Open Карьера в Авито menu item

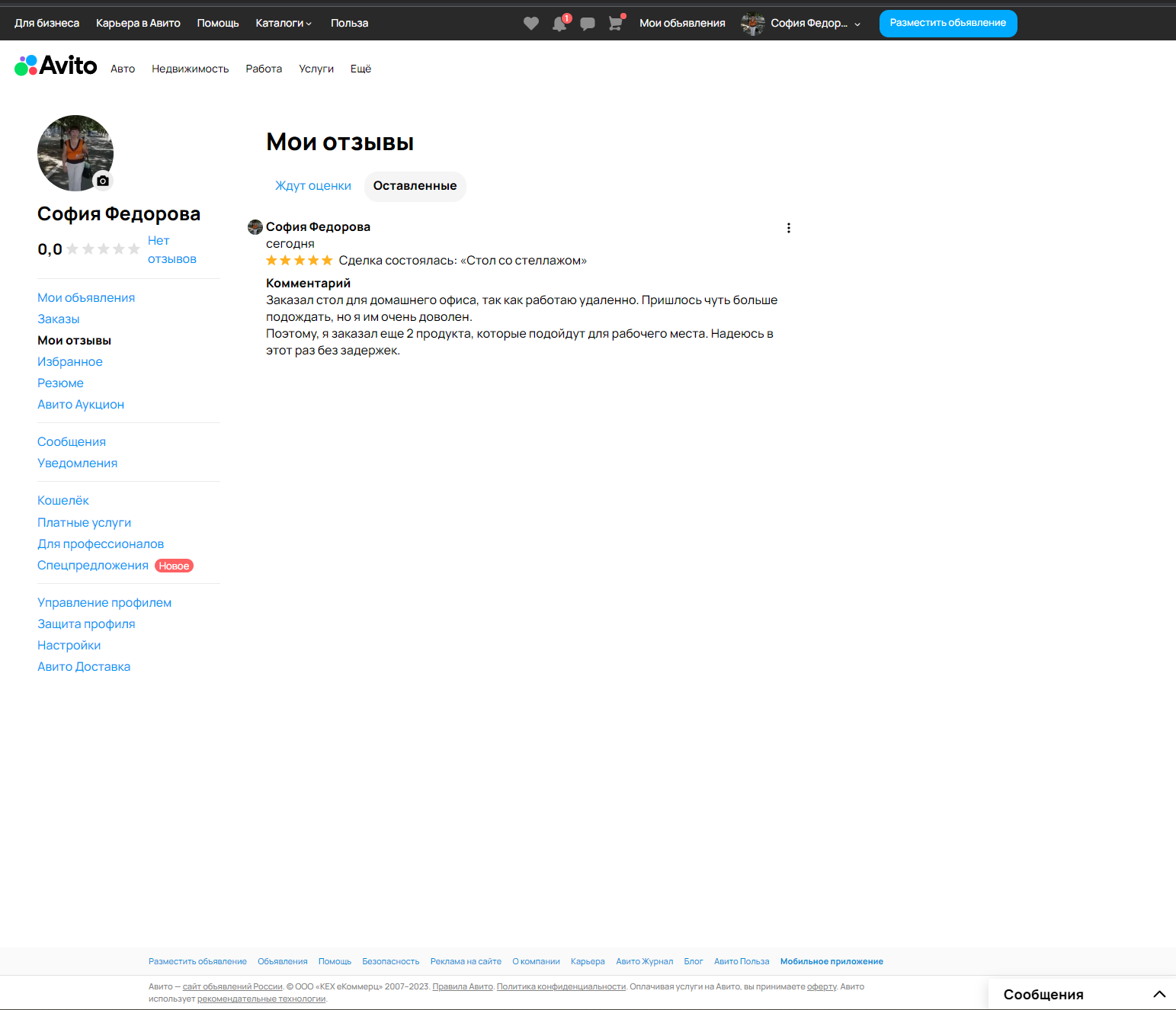(x=138, y=24)
